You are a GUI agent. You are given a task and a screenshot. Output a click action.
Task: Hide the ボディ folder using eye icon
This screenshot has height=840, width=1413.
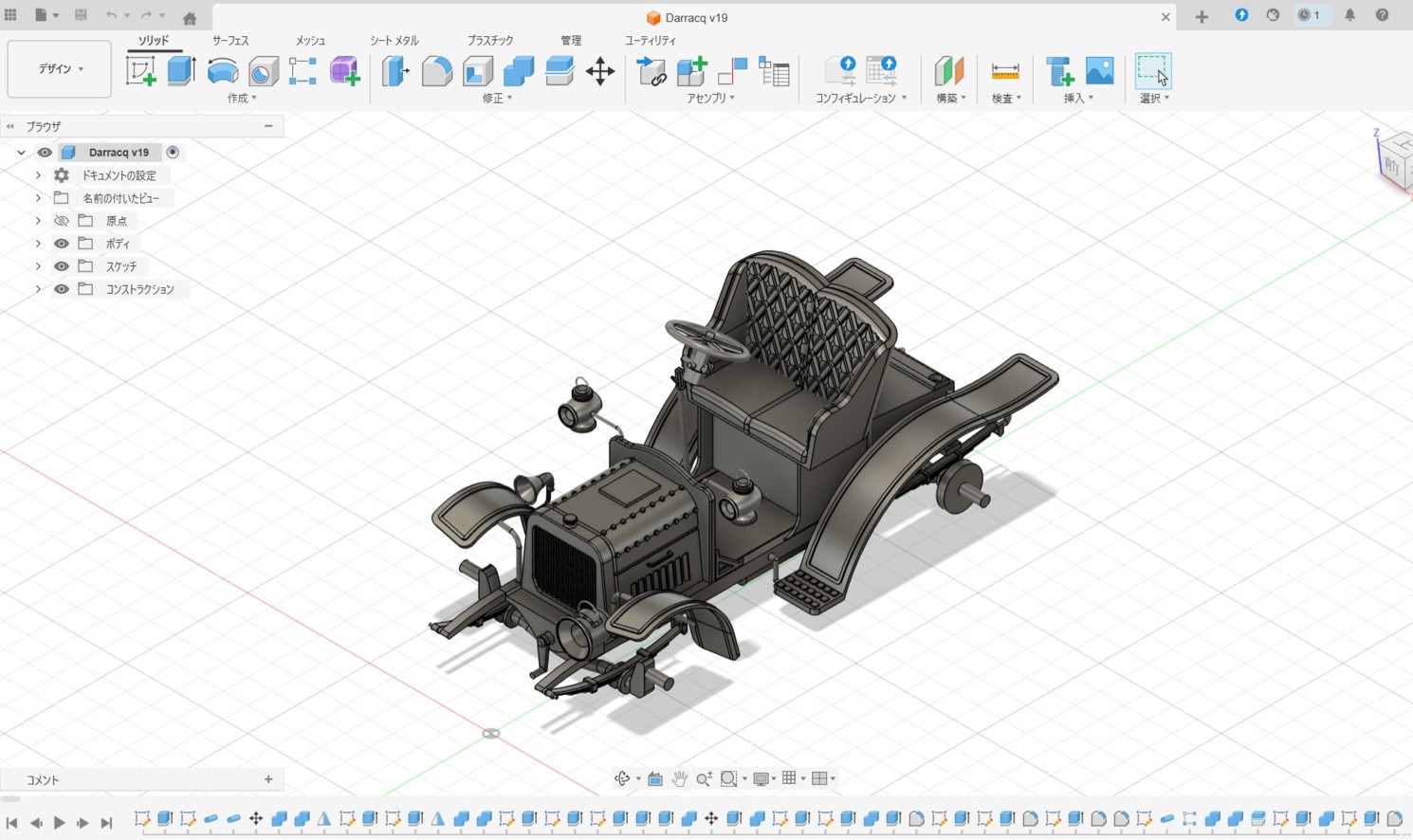click(x=62, y=244)
